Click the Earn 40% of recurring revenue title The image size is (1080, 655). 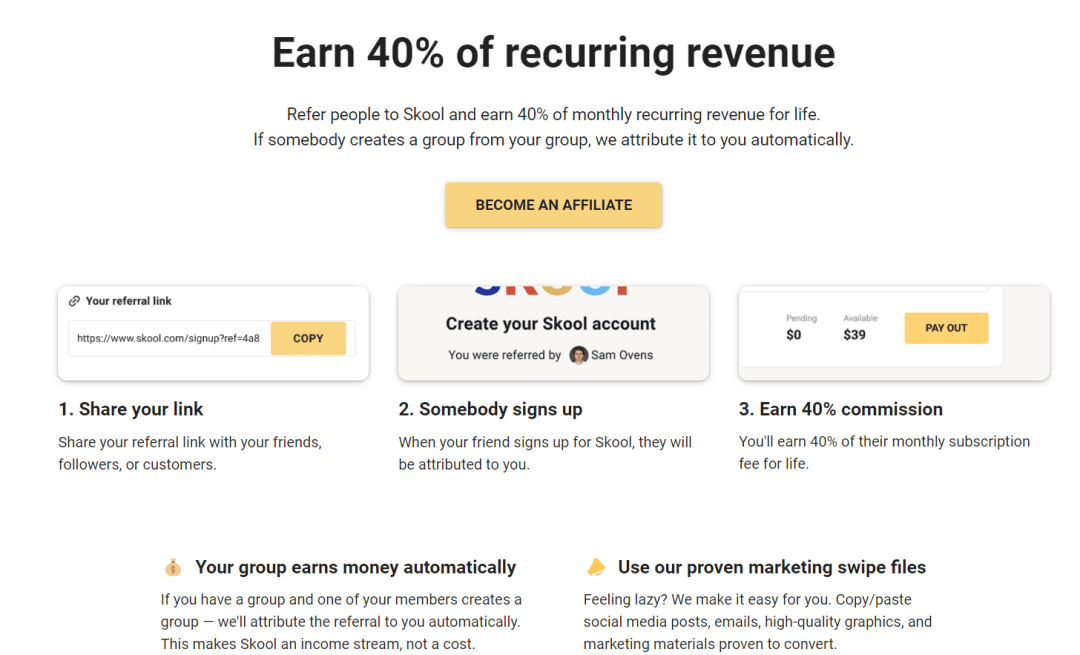pyautogui.click(x=553, y=53)
